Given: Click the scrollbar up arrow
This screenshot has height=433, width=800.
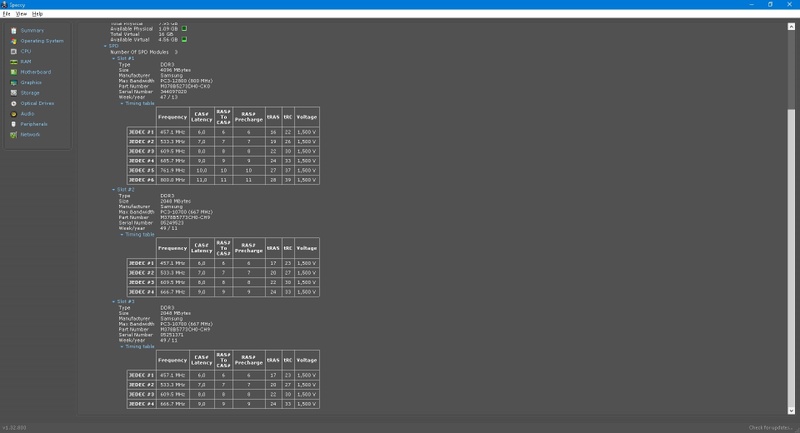Looking at the screenshot, I should tap(791, 27).
